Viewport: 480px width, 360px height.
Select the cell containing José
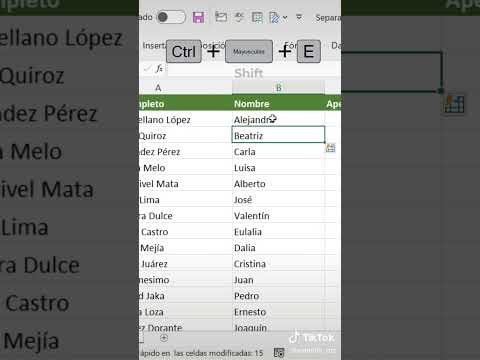point(278,199)
